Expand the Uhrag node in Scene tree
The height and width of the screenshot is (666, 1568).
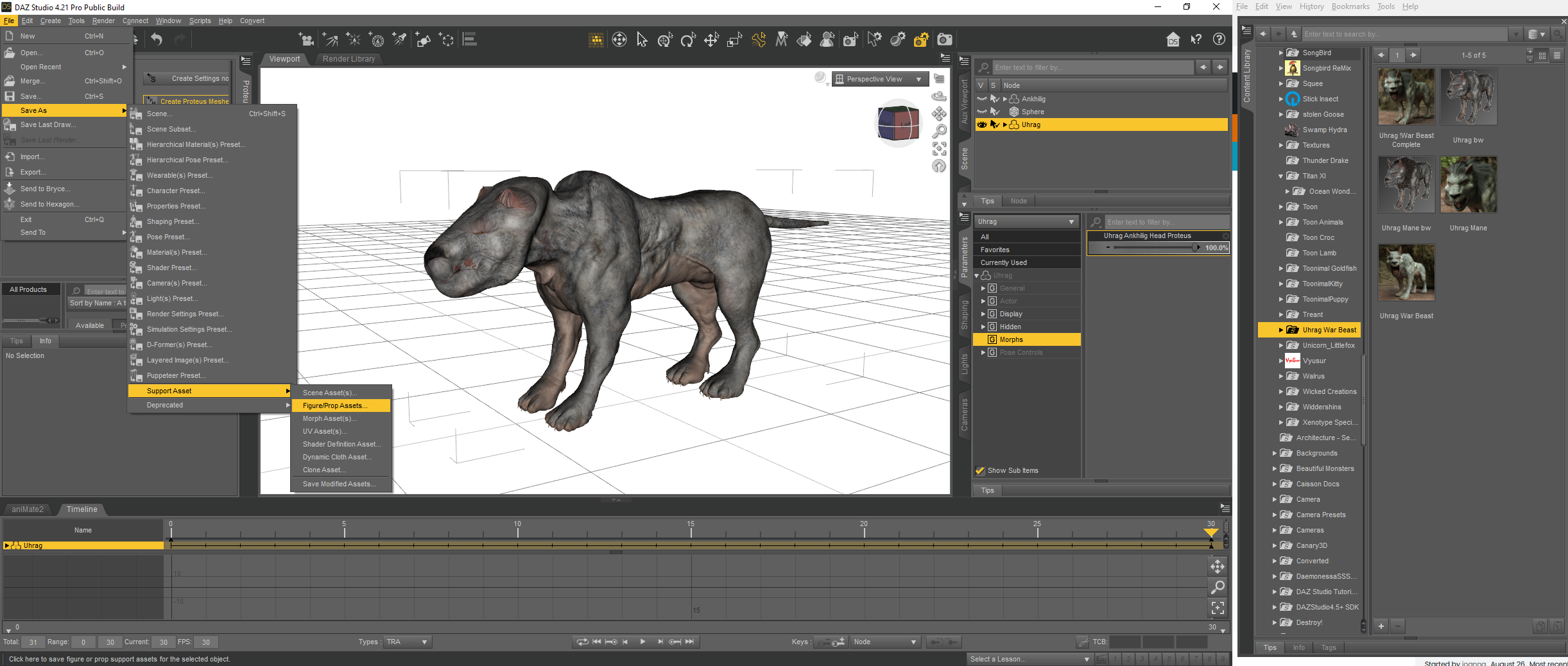(1005, 124)
